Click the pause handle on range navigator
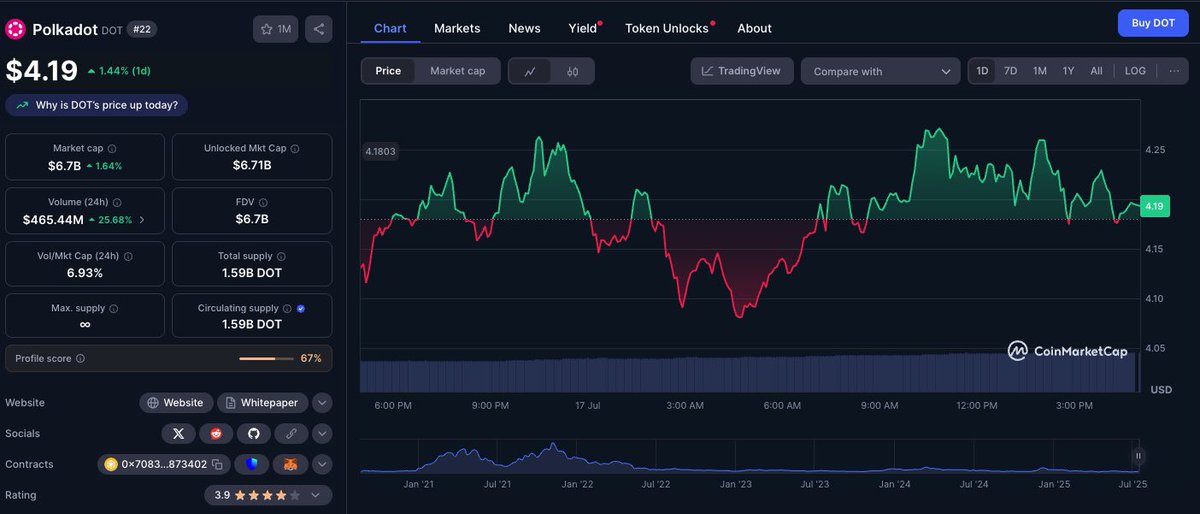 (x=1138, y=456)
